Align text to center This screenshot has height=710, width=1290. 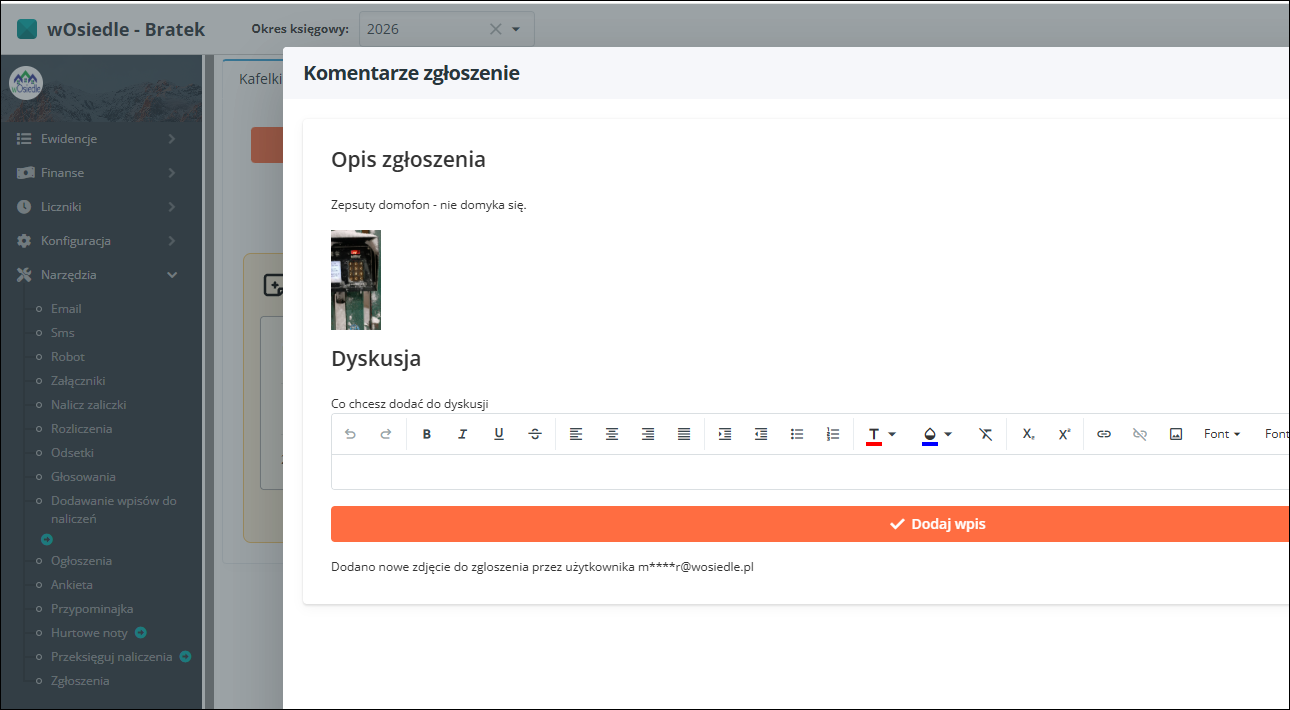click(x=611, y=433)
